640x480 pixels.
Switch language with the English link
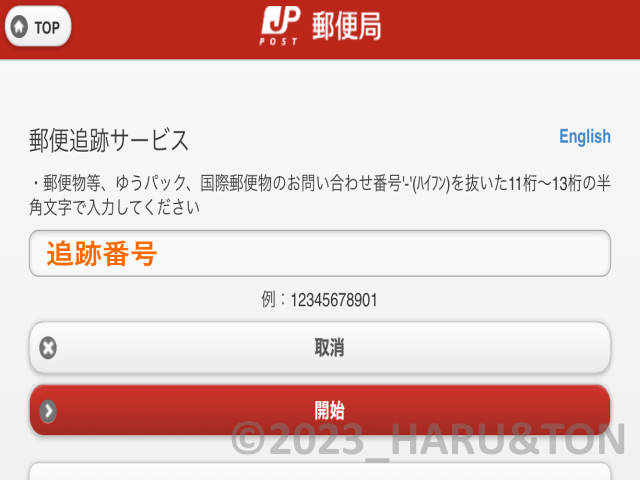(584, 137)
